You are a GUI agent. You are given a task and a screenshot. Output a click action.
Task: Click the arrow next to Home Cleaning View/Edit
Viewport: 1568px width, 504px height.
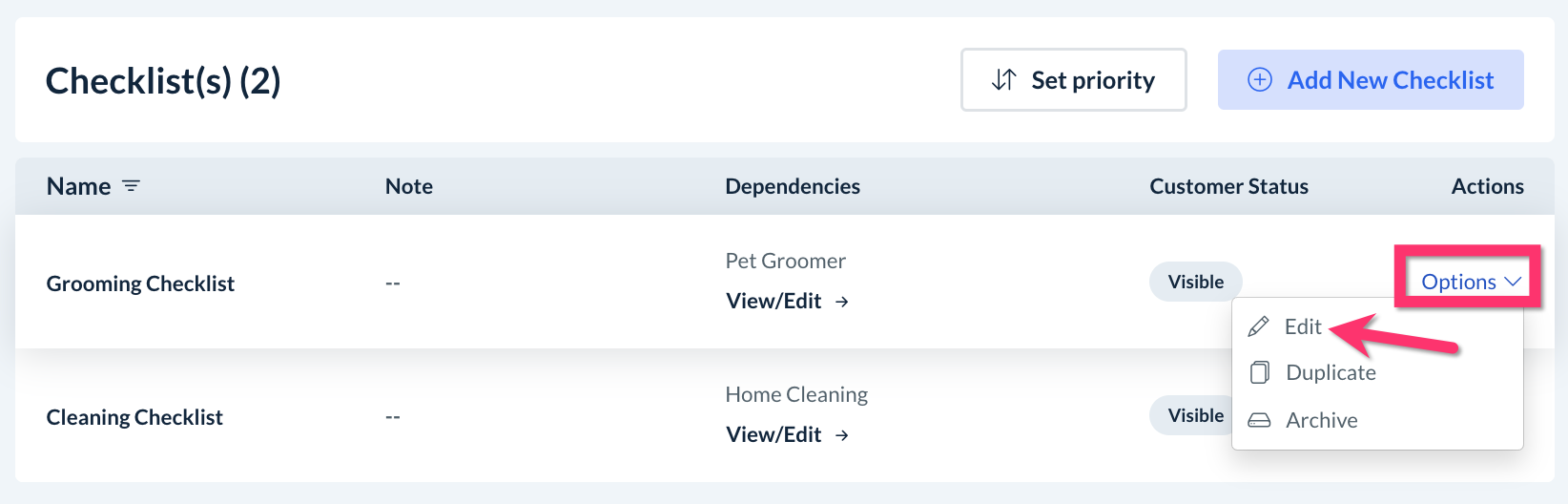(x=842, y=435)
